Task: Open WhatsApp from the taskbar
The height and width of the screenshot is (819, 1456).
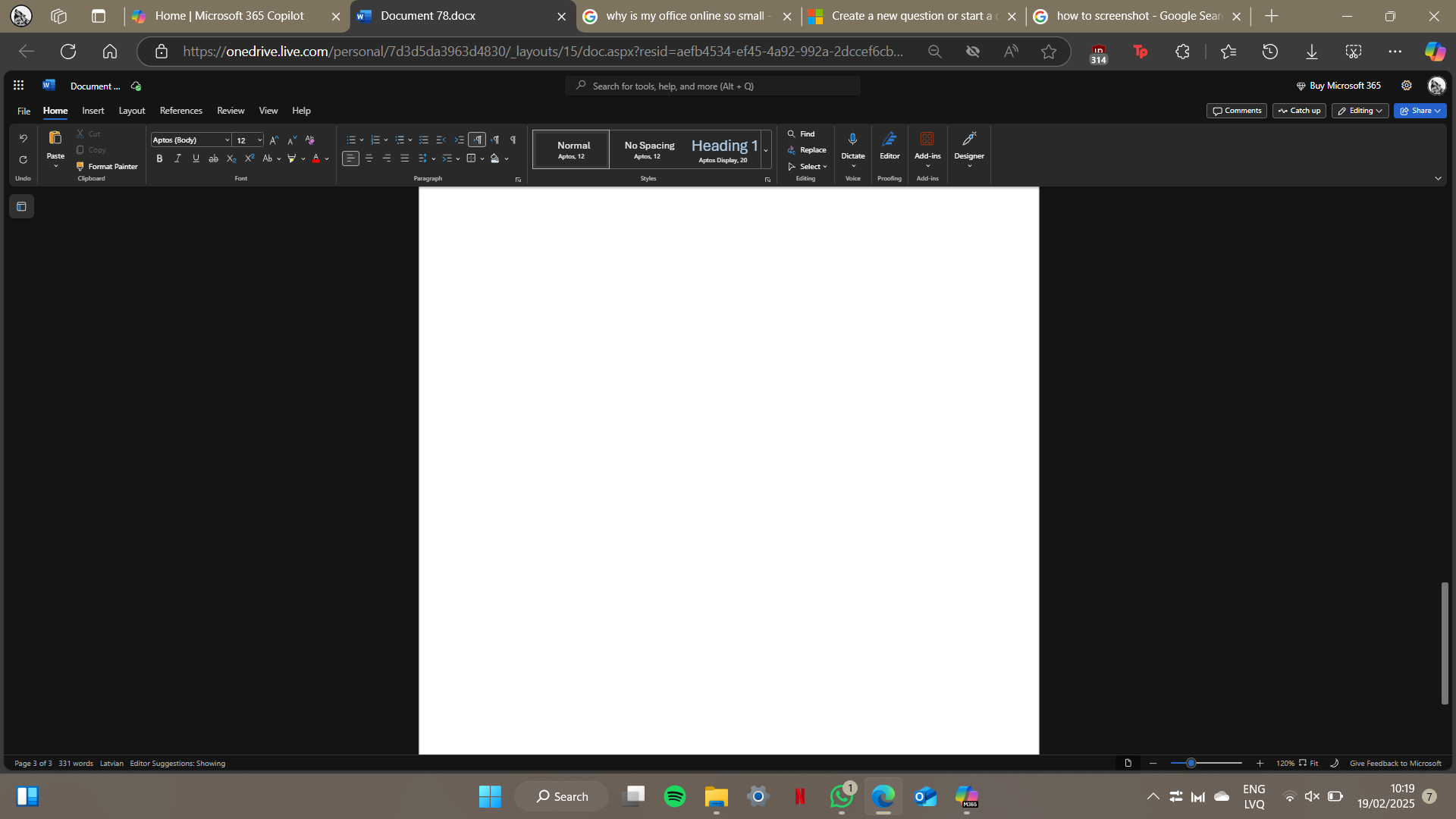Action: (x=842, y=796)
